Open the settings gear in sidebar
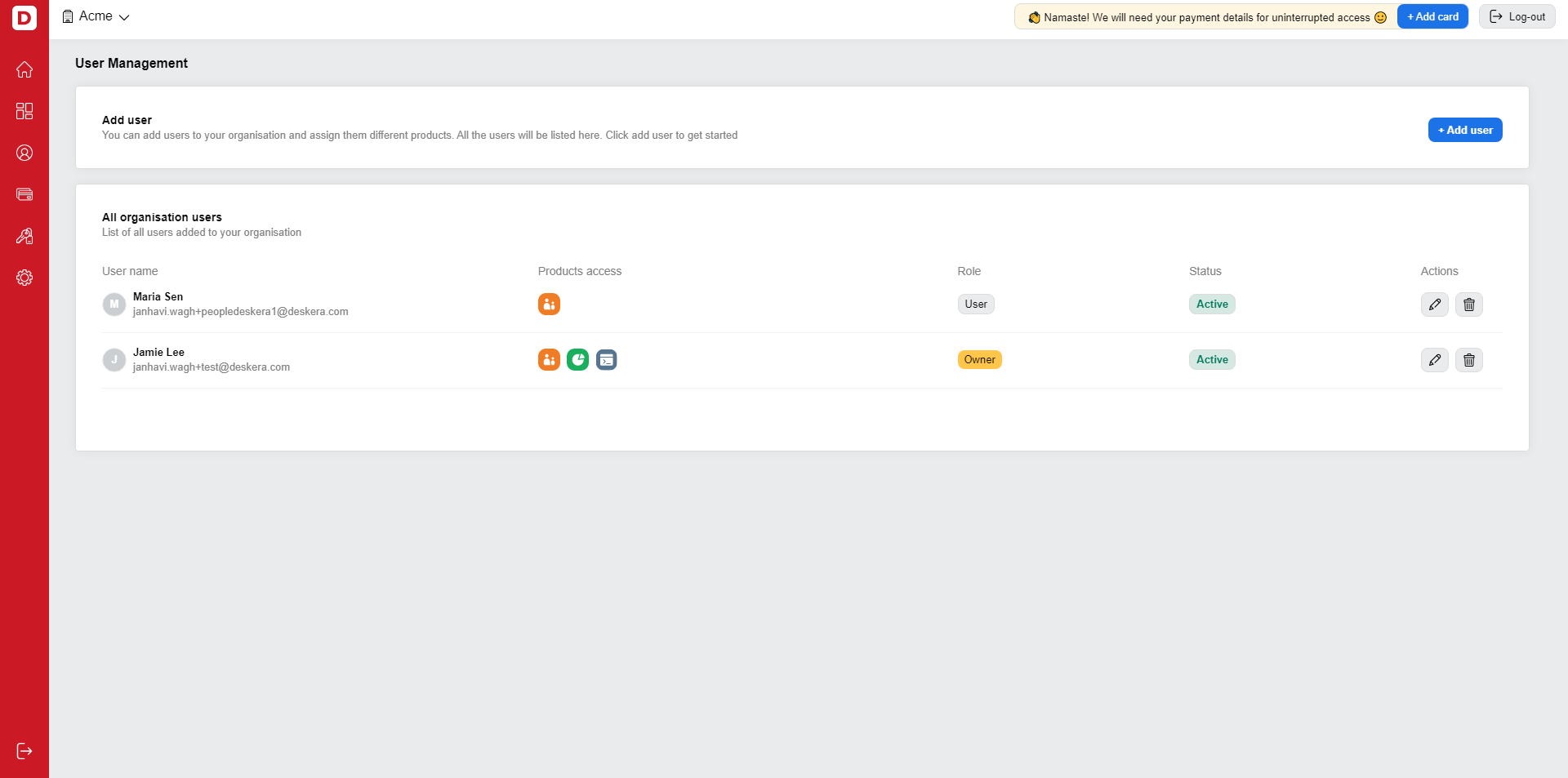 point(24,278)
